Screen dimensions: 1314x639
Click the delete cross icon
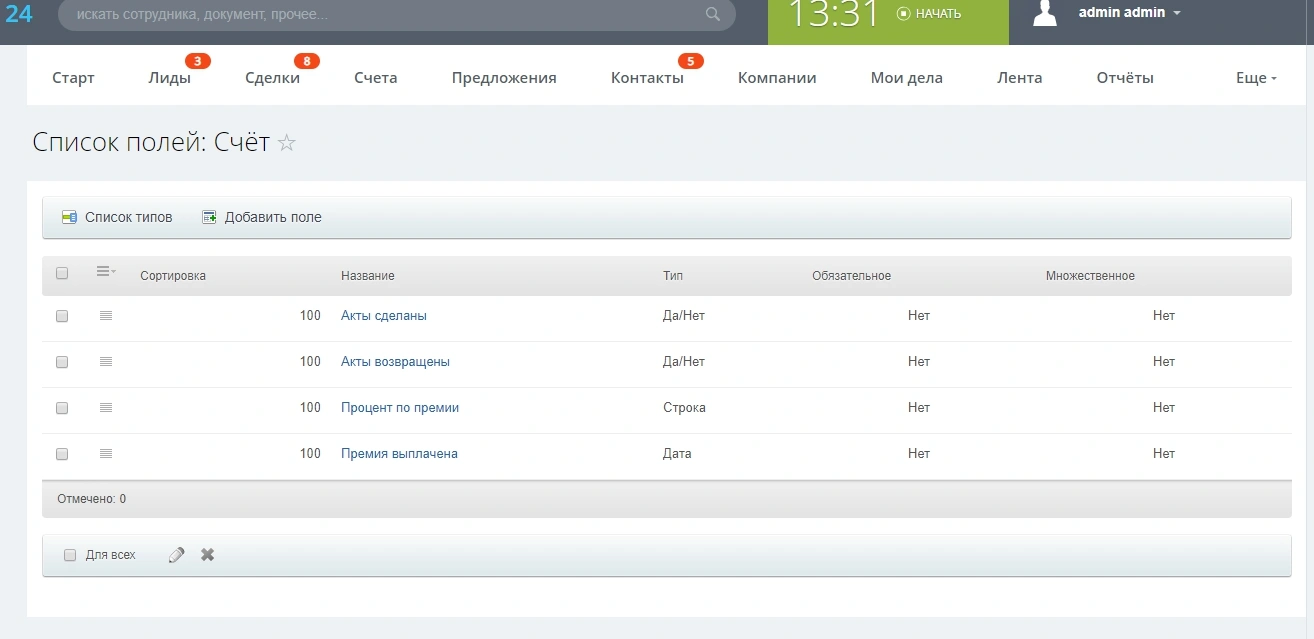click(208, 554)
